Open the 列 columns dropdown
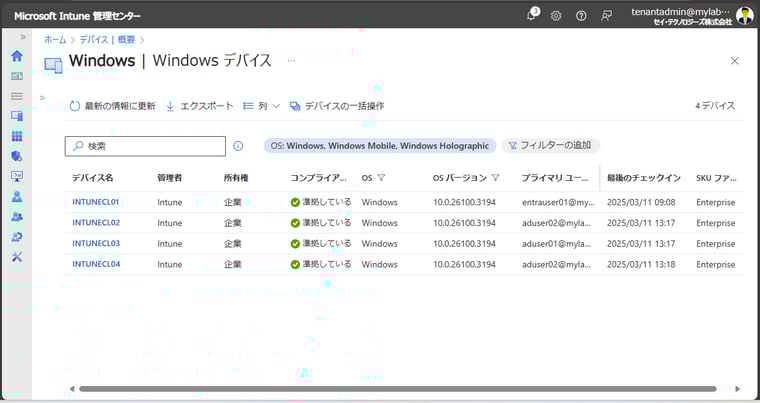Viewport: 760px width, 403px height. pos(261,106)
